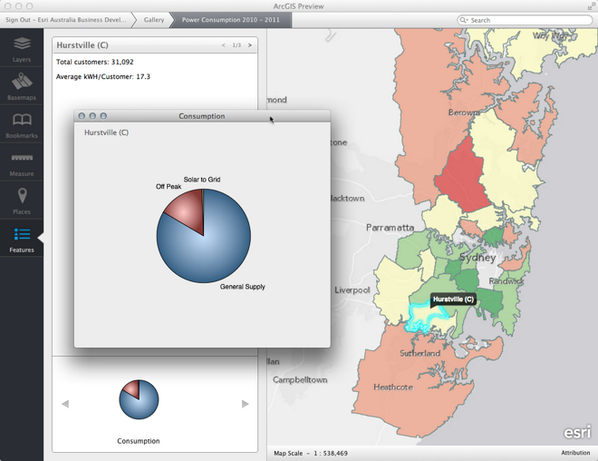Image resolution: width=598 pixels, height=461 pixels.
Task: Click the esri logo on map
Action: tap(577, 433)
